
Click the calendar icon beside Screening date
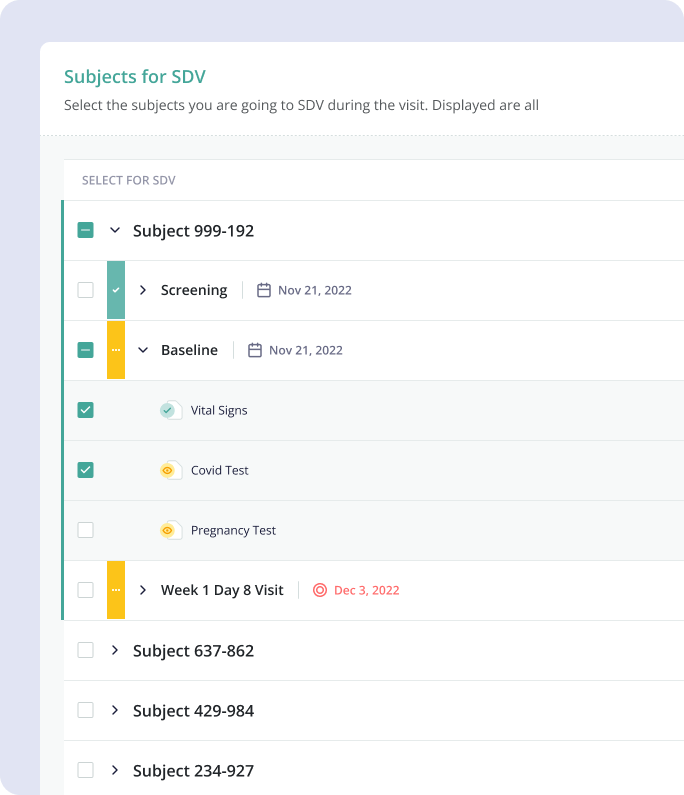tap(264, 290)
